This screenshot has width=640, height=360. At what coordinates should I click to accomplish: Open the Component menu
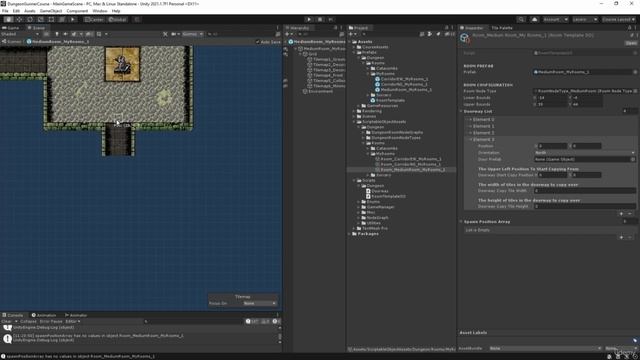click(77, 11)
